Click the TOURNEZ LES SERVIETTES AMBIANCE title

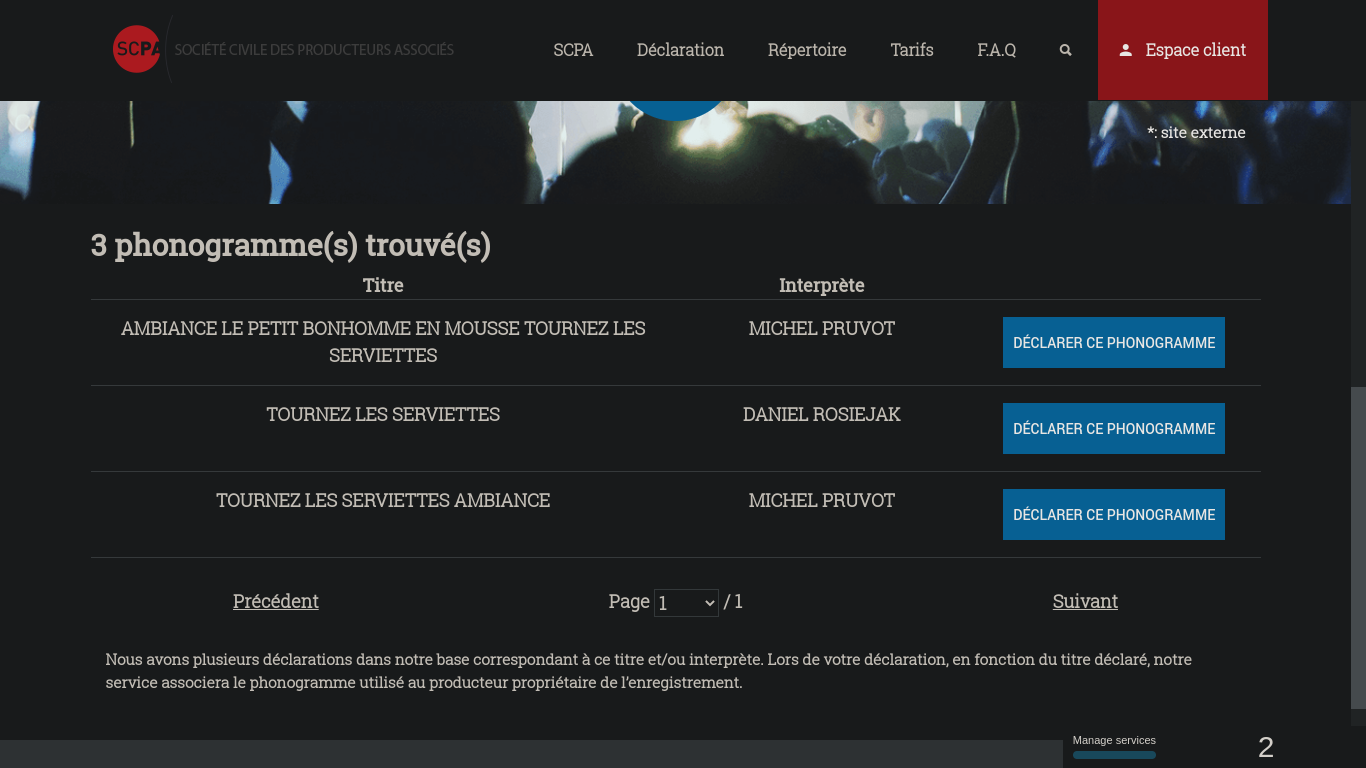383,500
